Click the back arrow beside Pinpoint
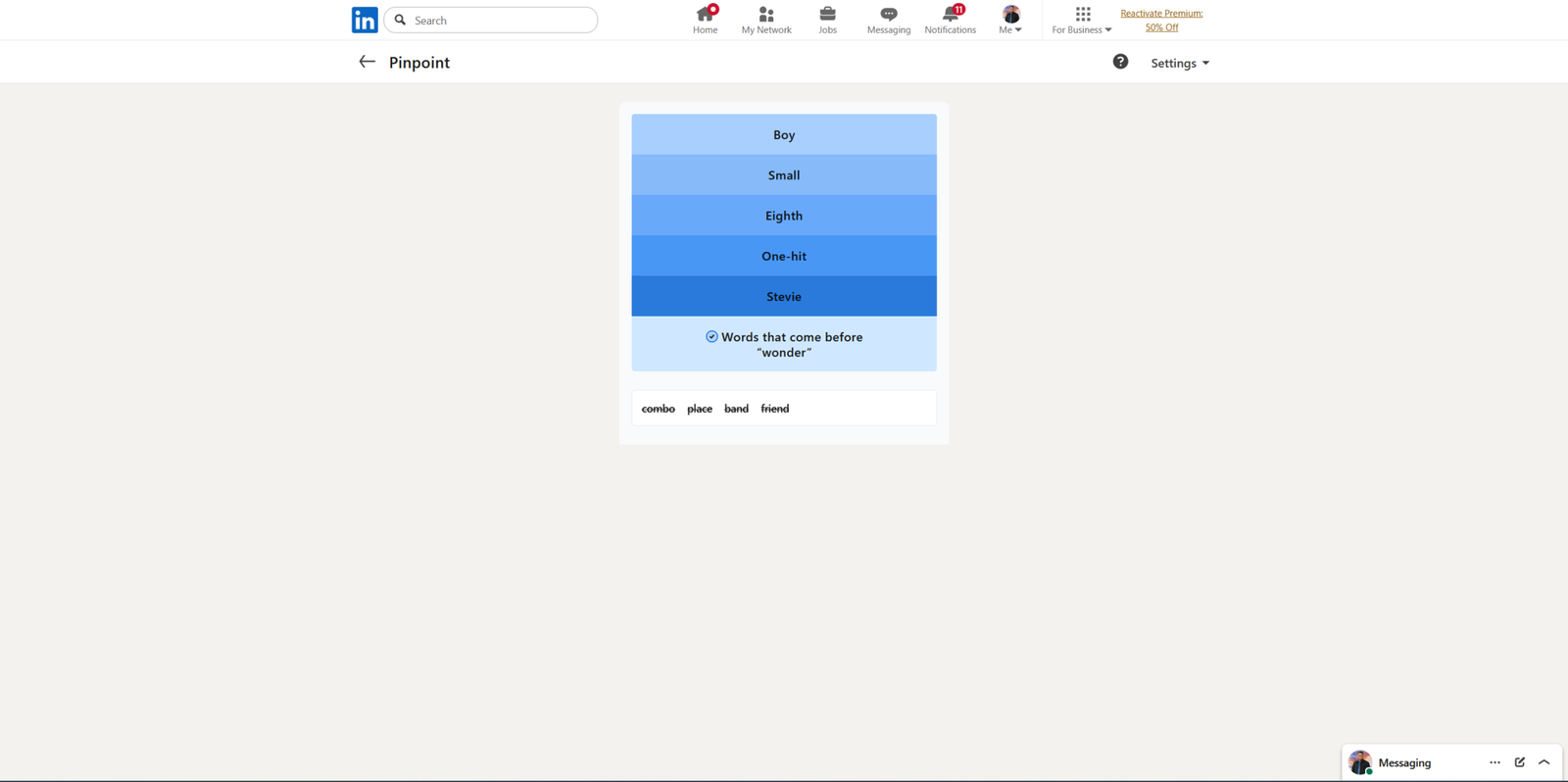The height and width of the screenshot is (782, 1568). click(x=367, y=62)
